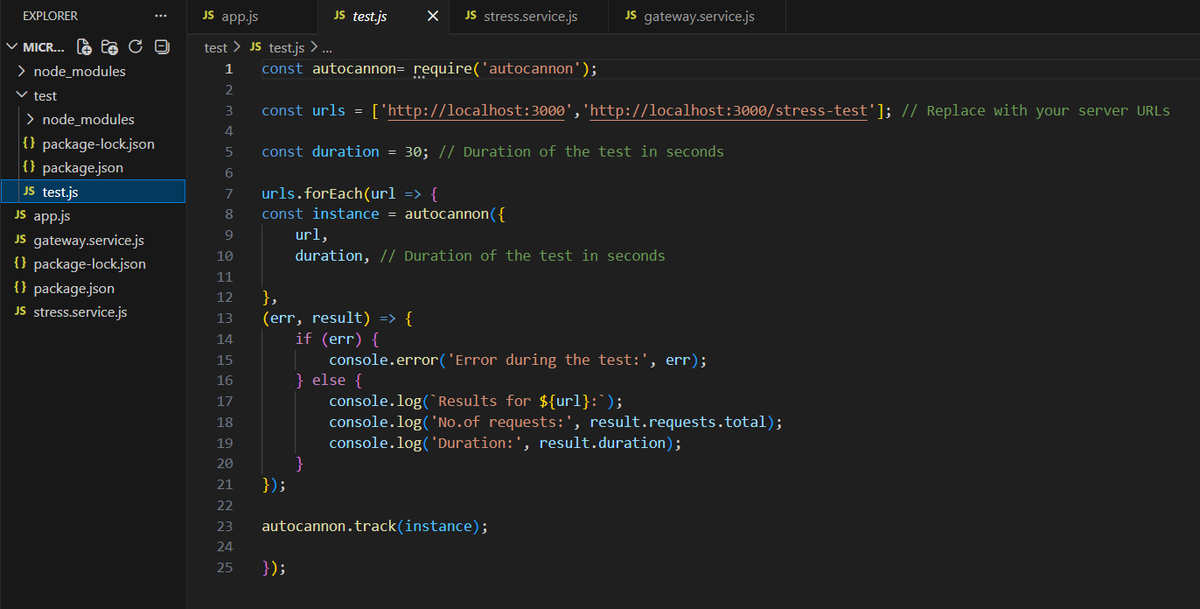Click JS icon on stress.service.js tab
This screenshot has height=609, width=1200.
470,16
